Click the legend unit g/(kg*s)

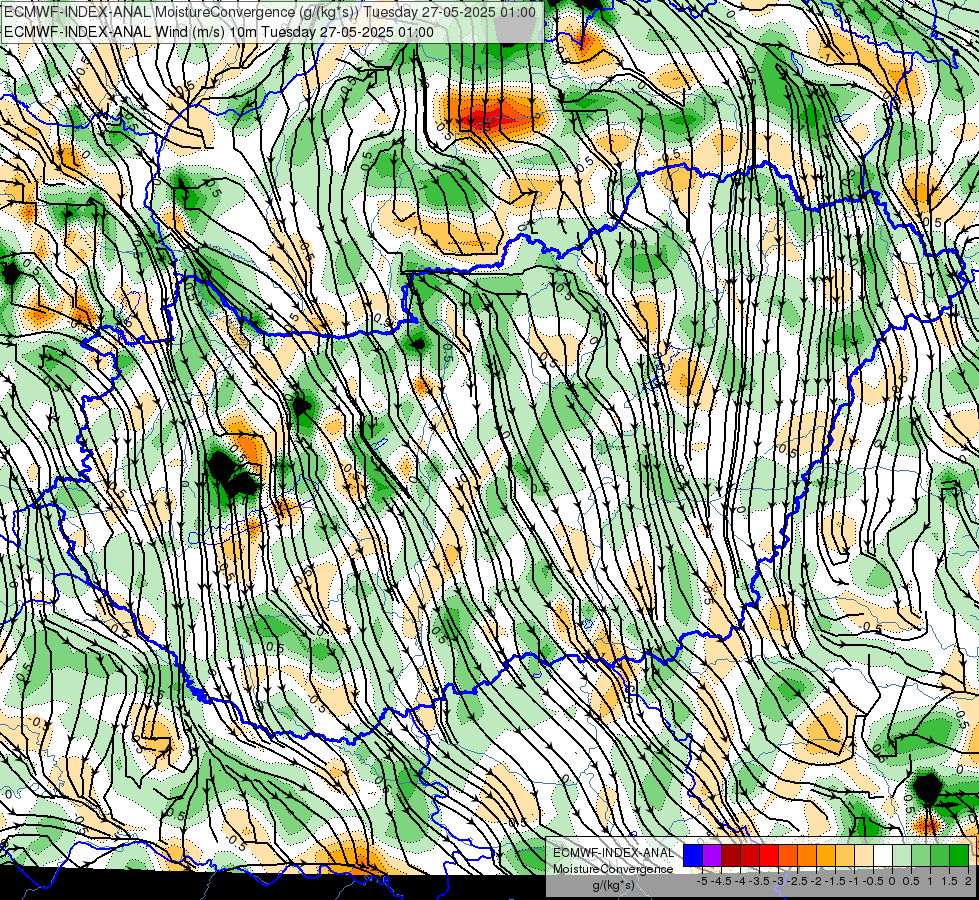point(613,885)
